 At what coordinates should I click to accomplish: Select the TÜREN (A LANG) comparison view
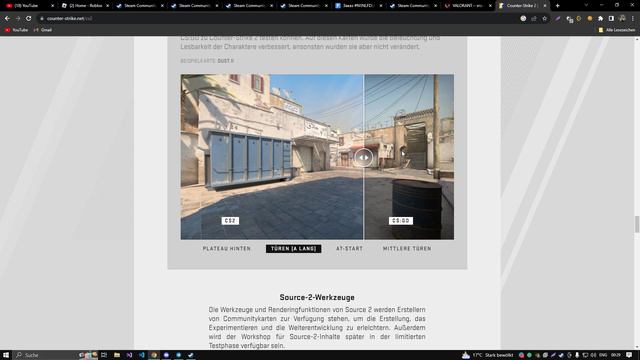tap(293, 249)
